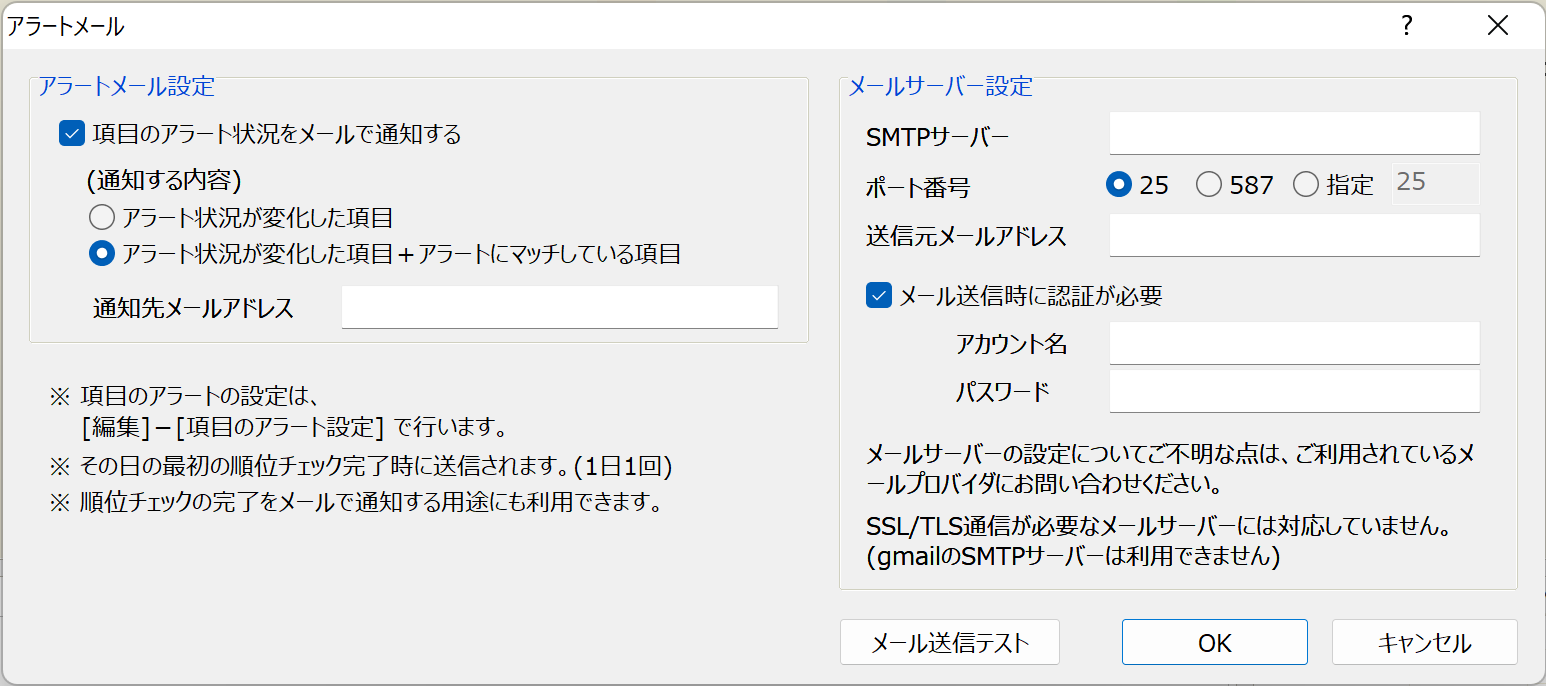Select アラート状況が変化した項目＋アラートにマッチしている項目 option
The height and width of the screenshot is (686, 1546).
tap(101, 255)
